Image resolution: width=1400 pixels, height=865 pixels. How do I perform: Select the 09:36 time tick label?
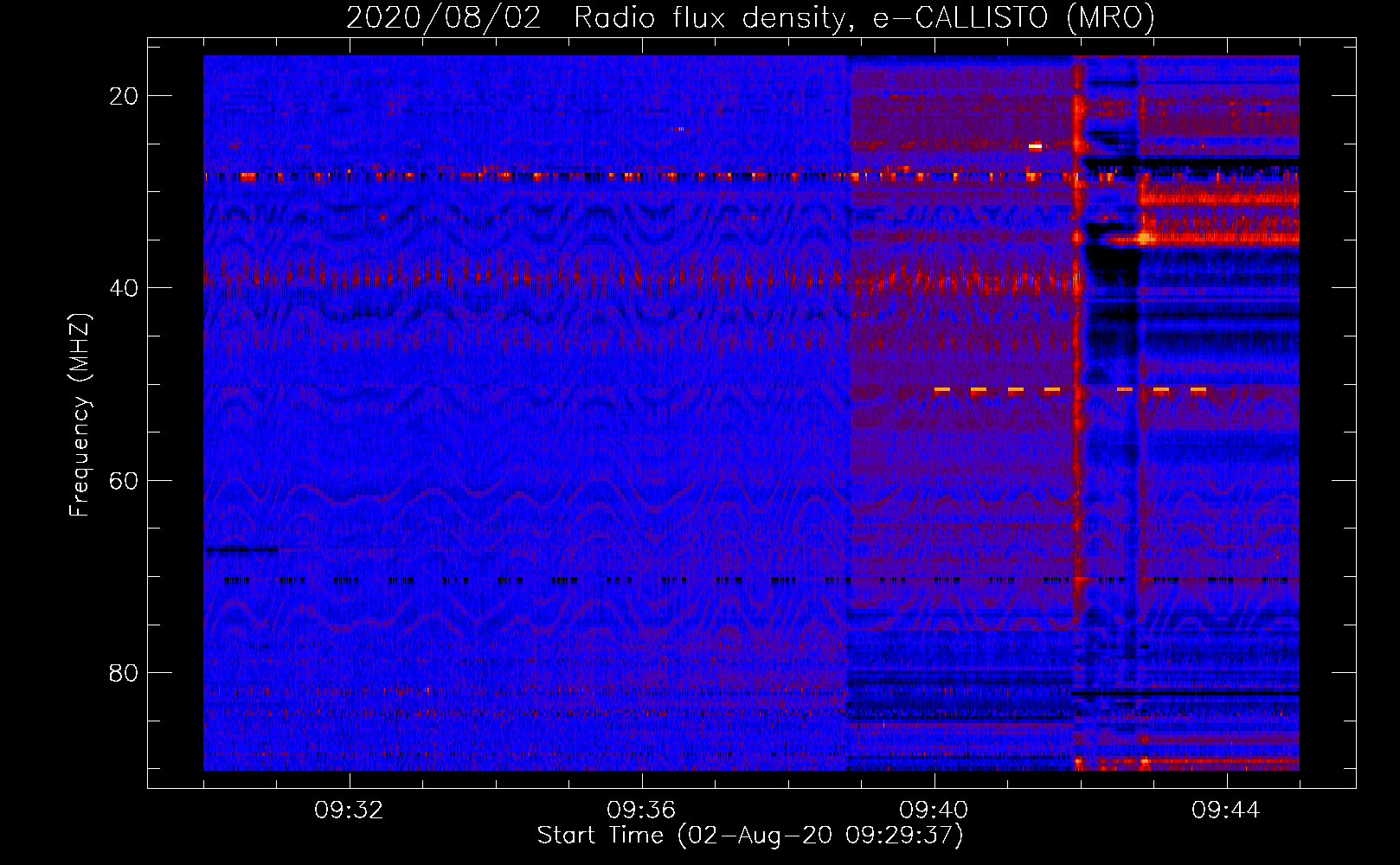pos(641,811)
